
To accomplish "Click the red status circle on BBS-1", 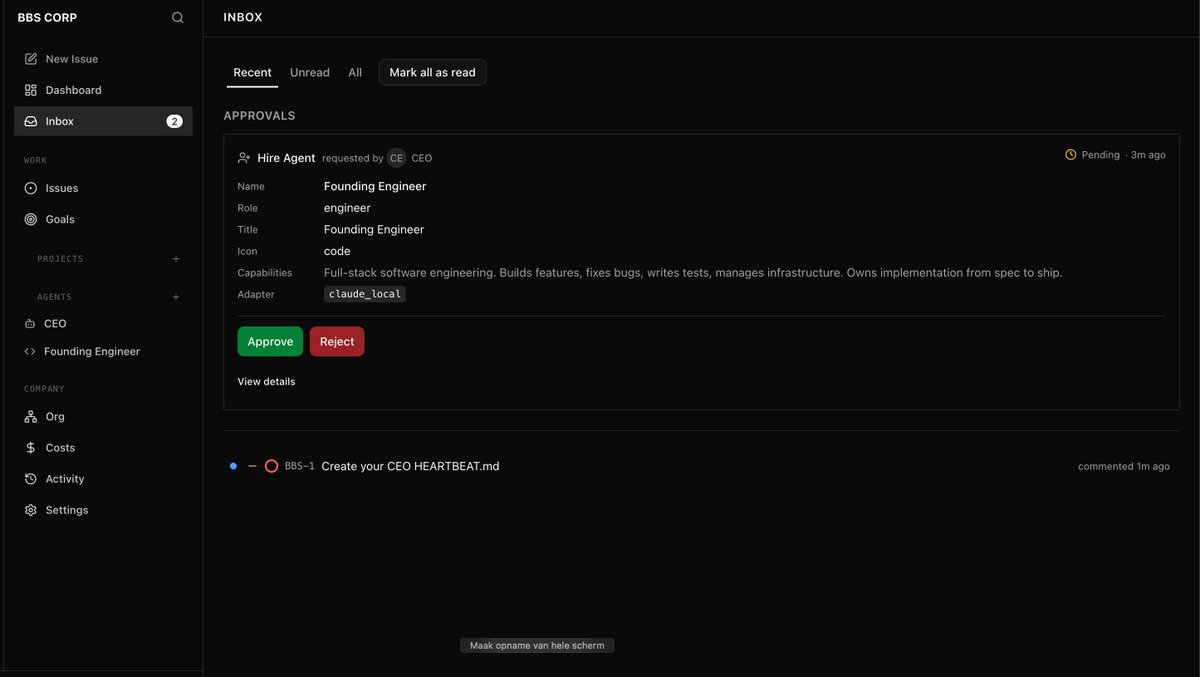I will (271, 466).
